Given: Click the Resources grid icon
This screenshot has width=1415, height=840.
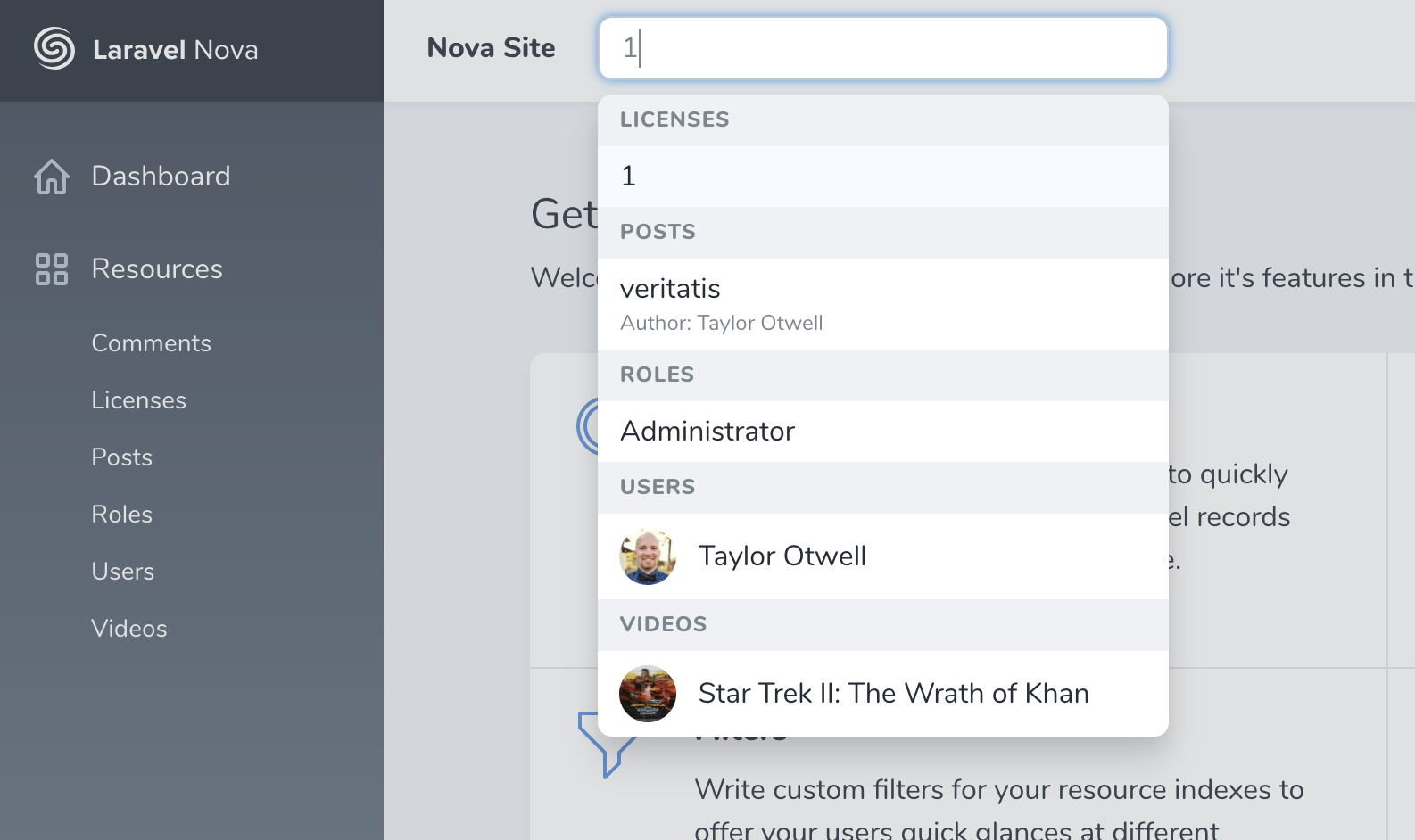Looking at the screenshot, I should 52,269.
